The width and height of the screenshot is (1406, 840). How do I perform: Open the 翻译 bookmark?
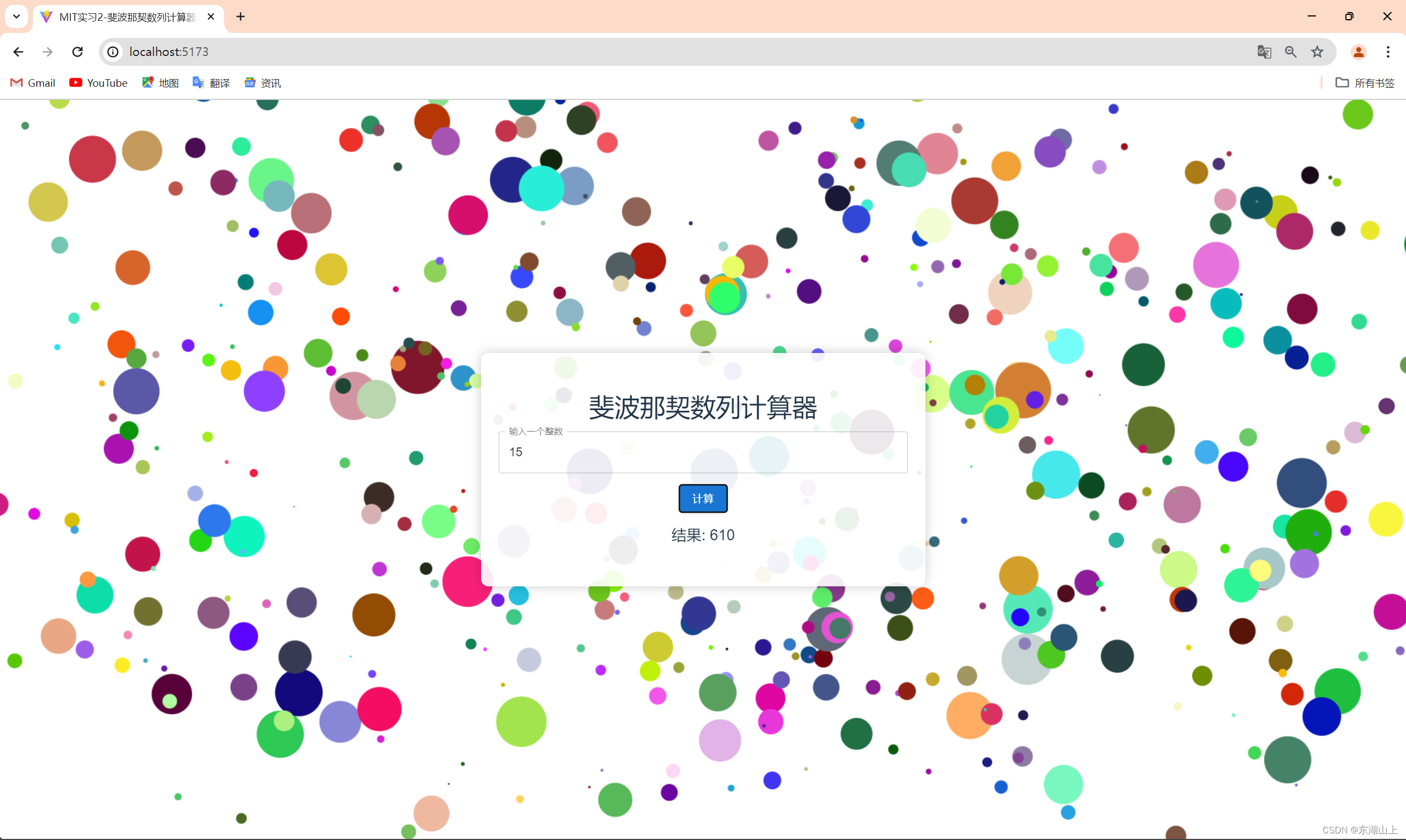pyautogui.click(x=211, y=83)
